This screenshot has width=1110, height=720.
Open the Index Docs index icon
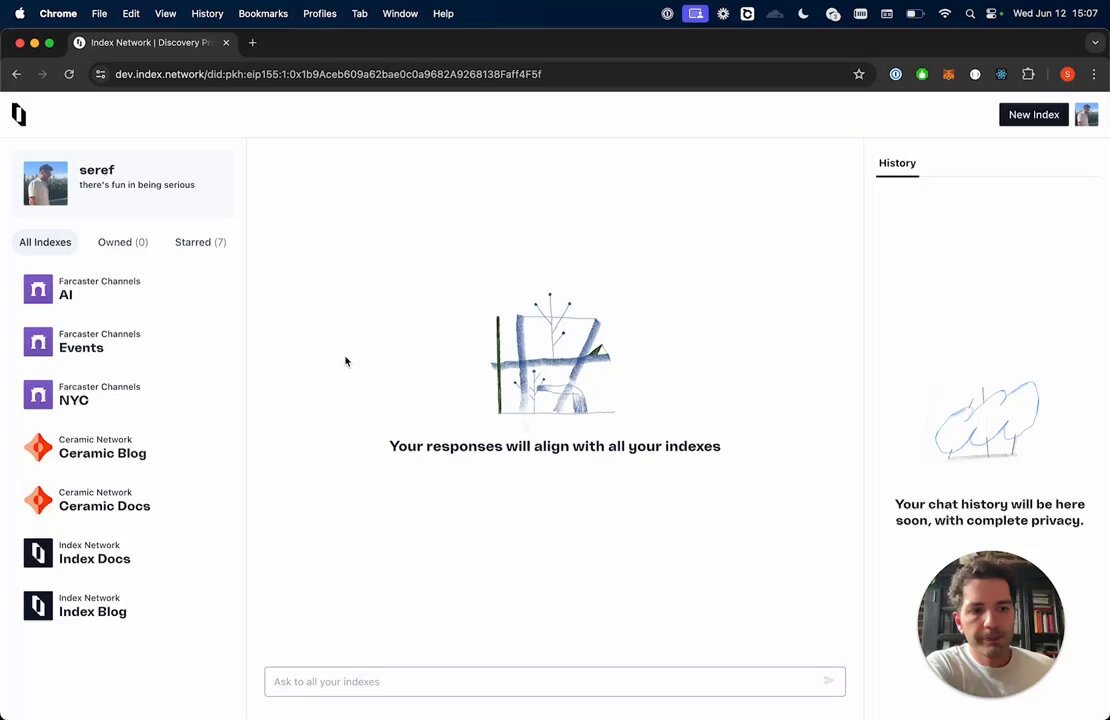[38, 553]
